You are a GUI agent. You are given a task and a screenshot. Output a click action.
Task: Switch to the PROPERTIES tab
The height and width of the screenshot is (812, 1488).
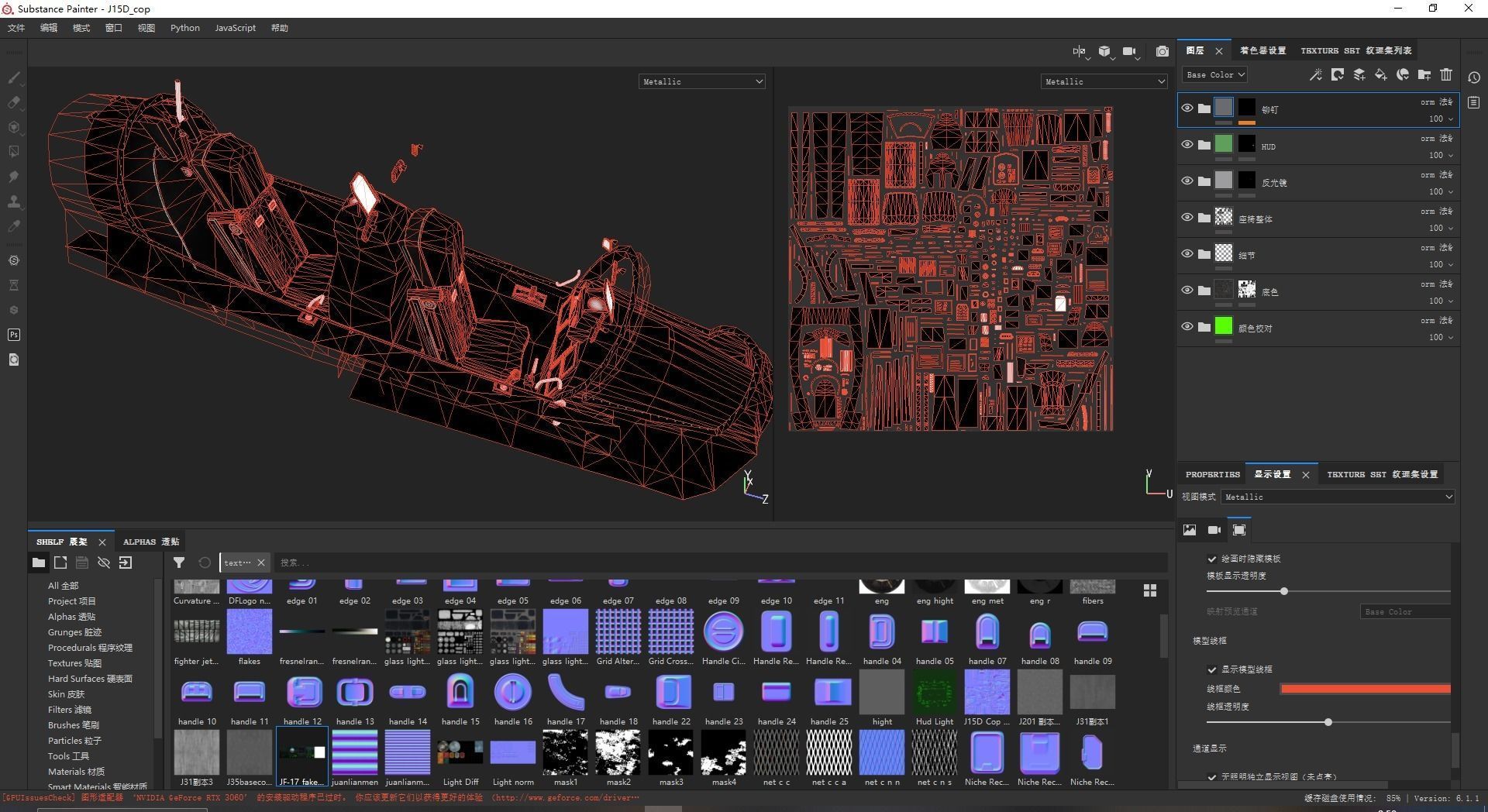click(x=1212, y=474)
